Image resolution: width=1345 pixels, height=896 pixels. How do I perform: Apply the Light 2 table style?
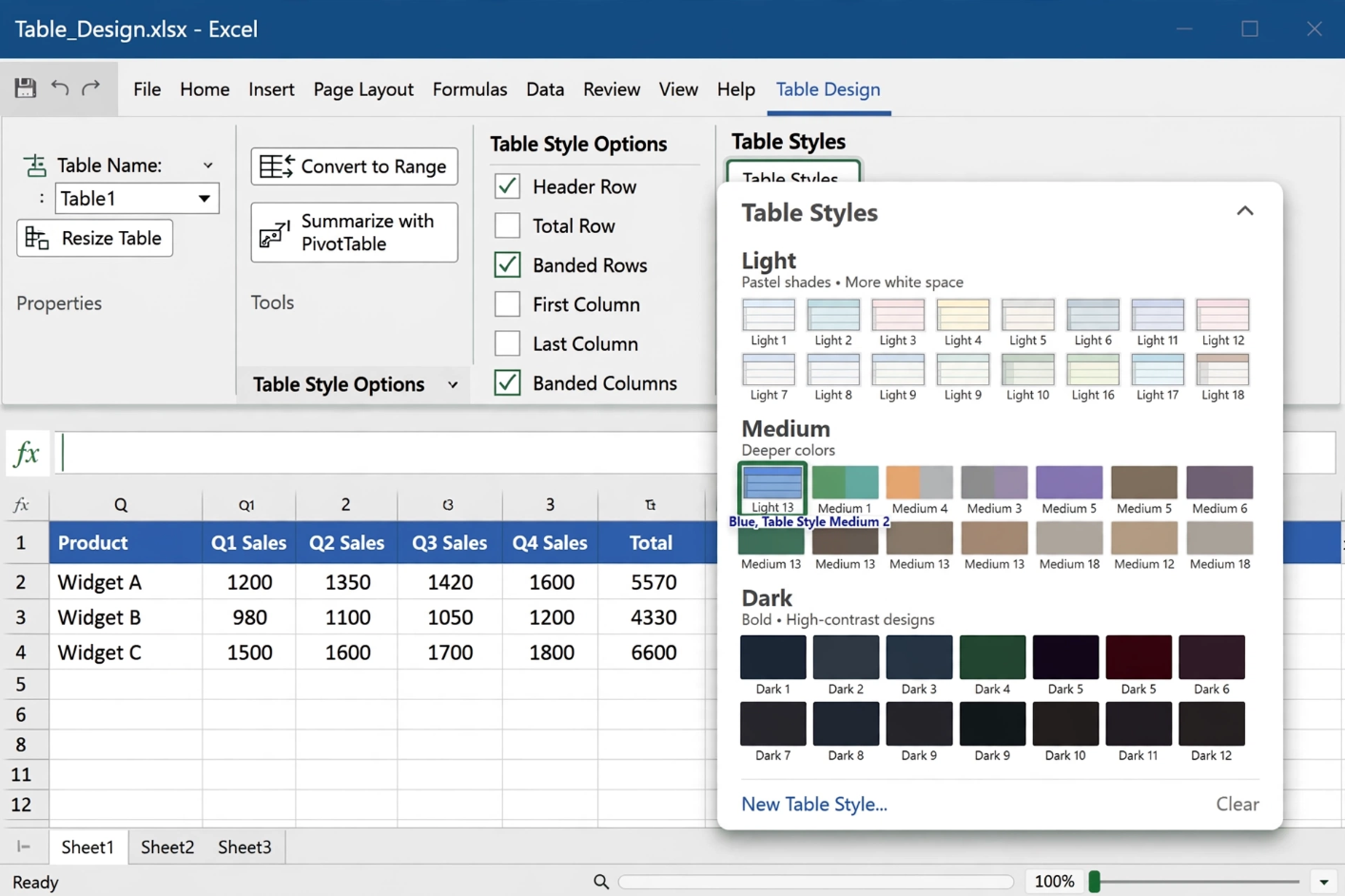(833, 315)
